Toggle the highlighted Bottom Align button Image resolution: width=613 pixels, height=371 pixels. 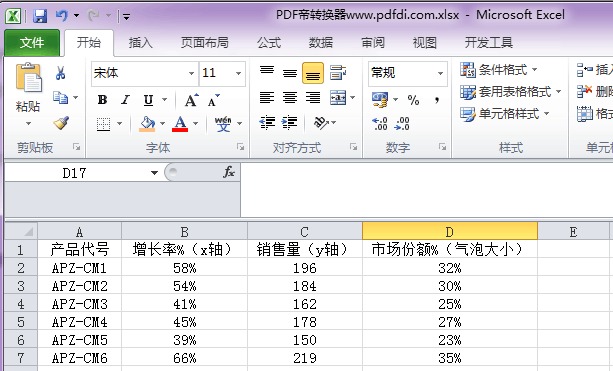(x=313, y=73)
